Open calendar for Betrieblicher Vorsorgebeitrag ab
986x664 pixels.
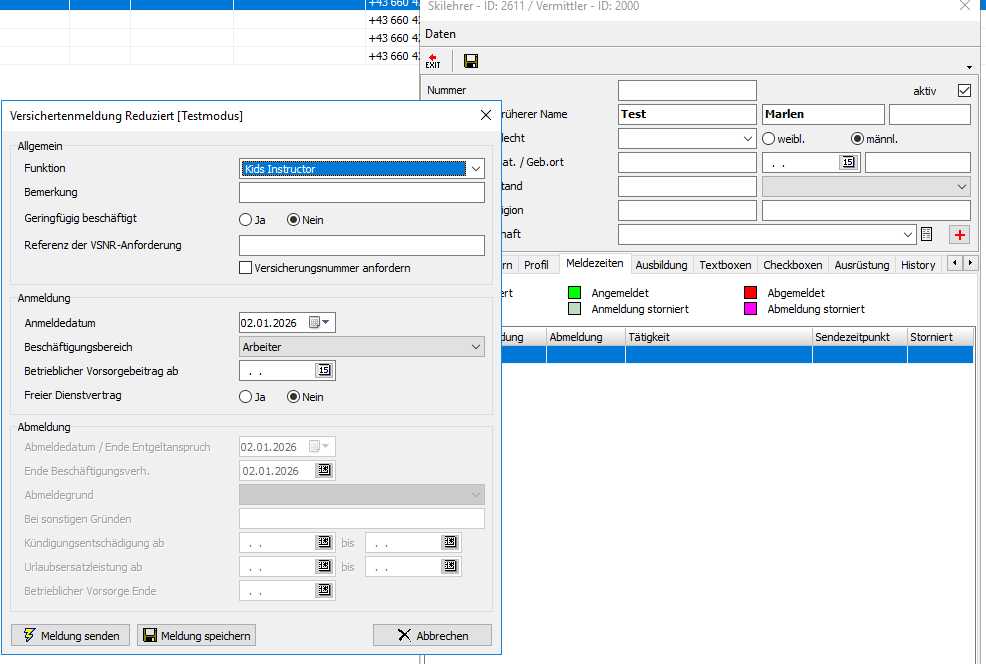[x=323, y=371]
